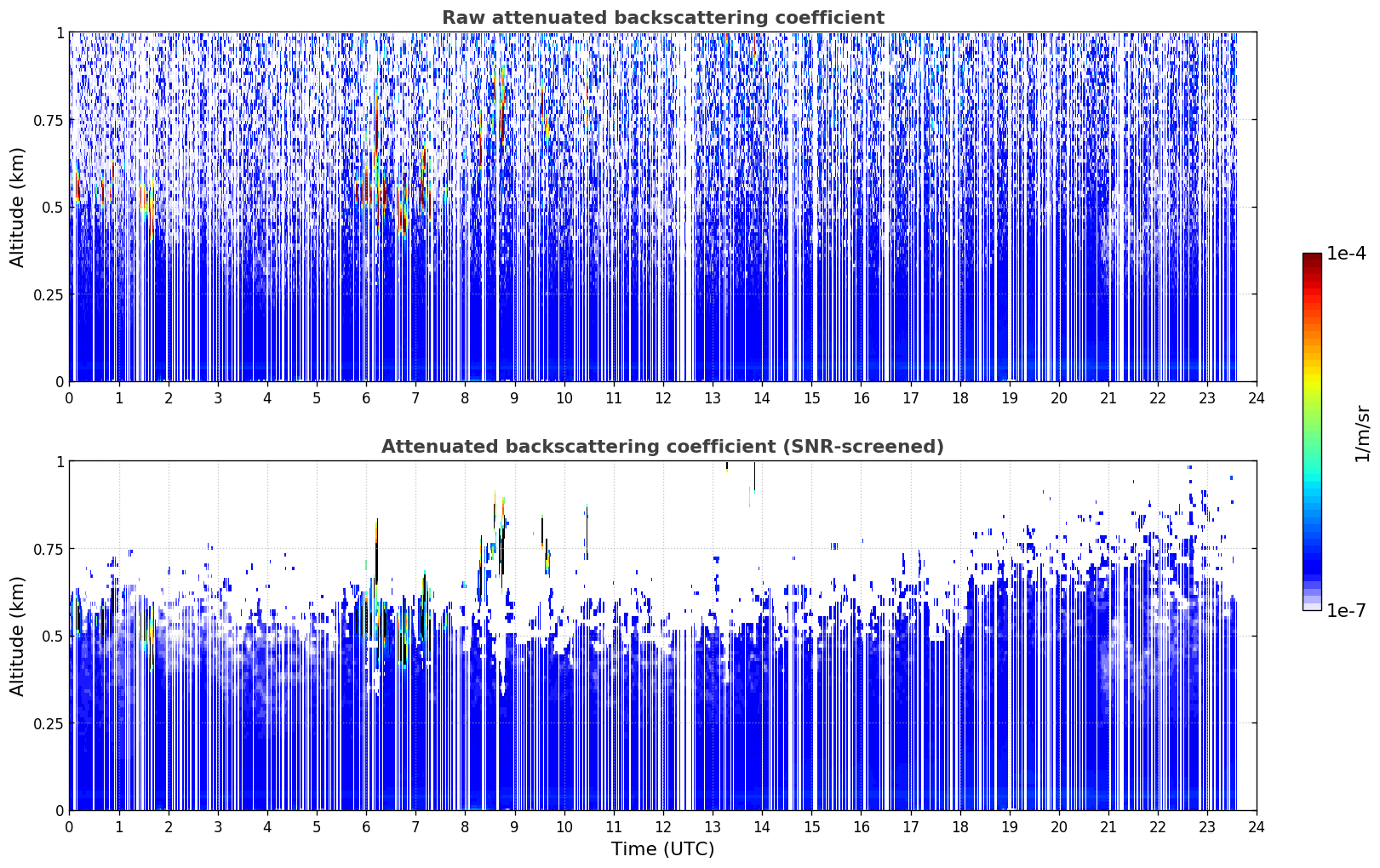Click the 'Raw attenuated backscattering coefficient' title

662,18
